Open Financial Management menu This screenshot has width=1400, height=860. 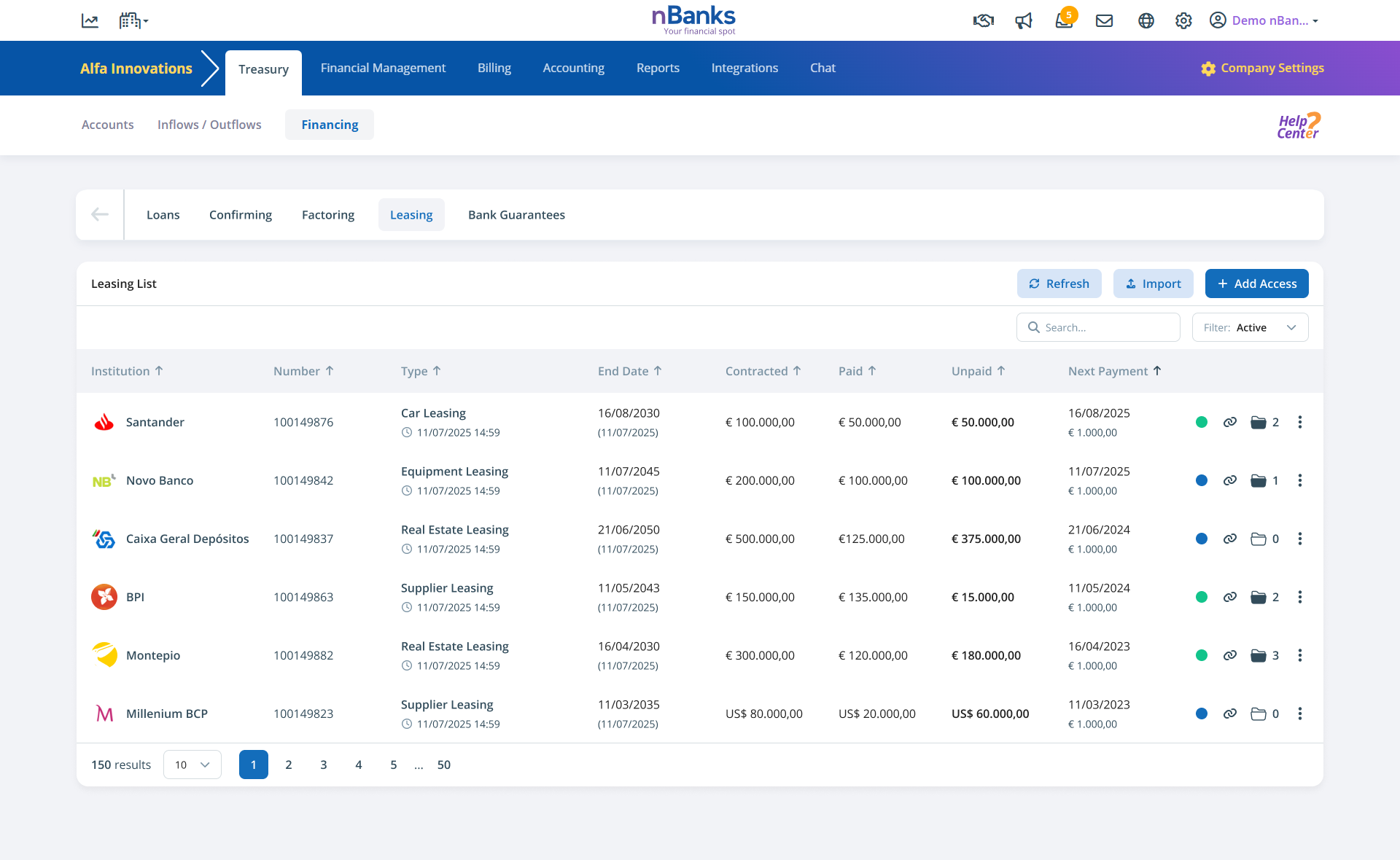[x=383, y=68]
